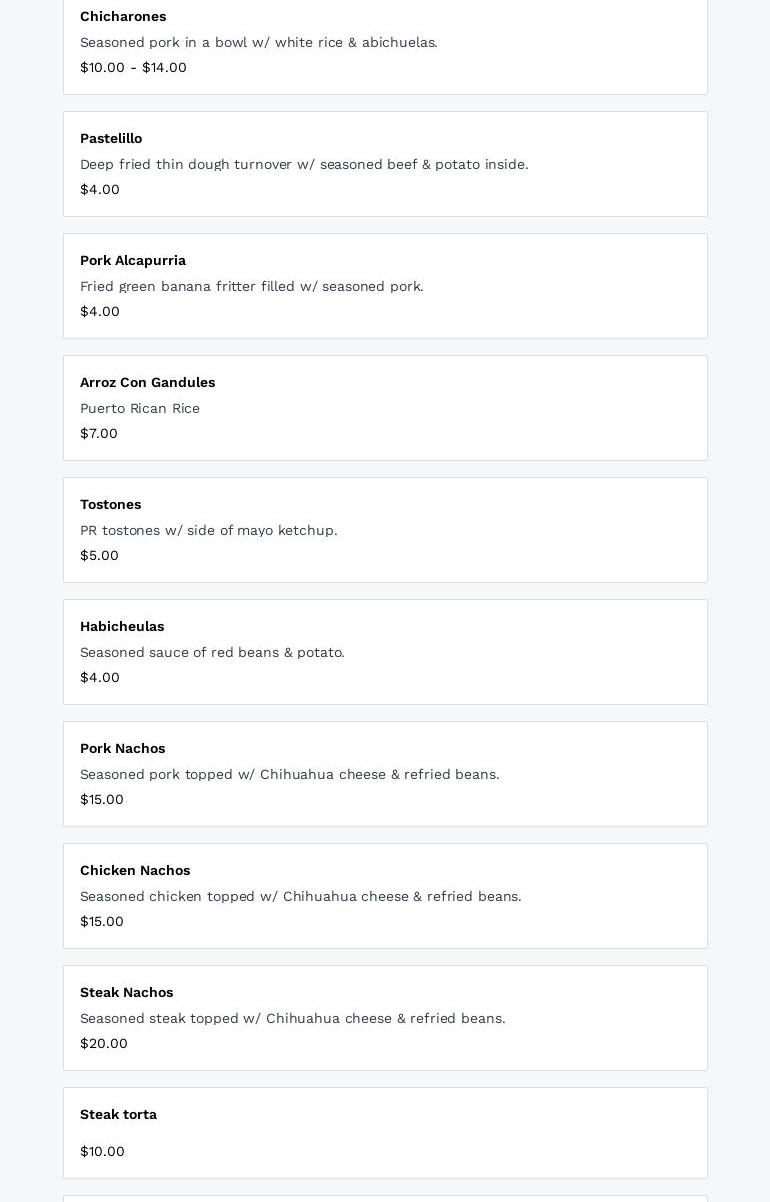Click the 'Seasoned chicken topped' description text
Image resolution: width=770 pixels, height=1202 pixels.
click(x=300, y=897)
